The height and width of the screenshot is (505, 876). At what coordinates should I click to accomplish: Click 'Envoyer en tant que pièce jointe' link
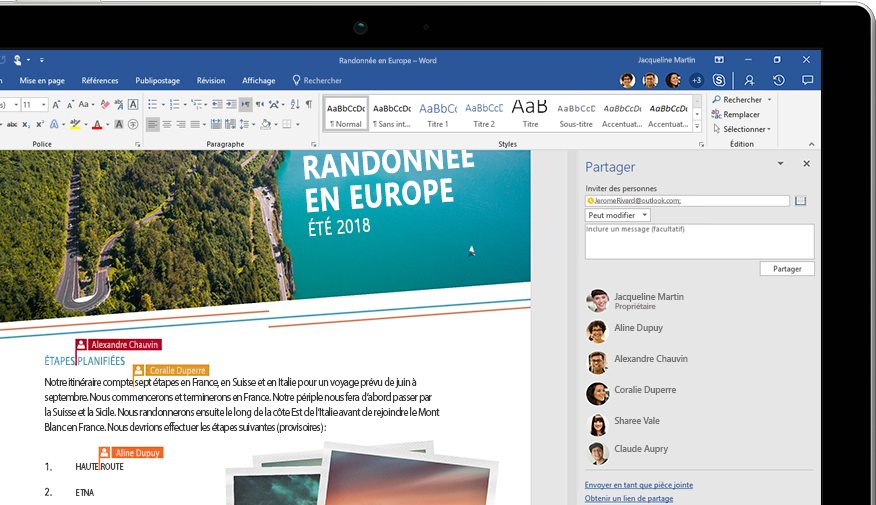tap(639, 485)
